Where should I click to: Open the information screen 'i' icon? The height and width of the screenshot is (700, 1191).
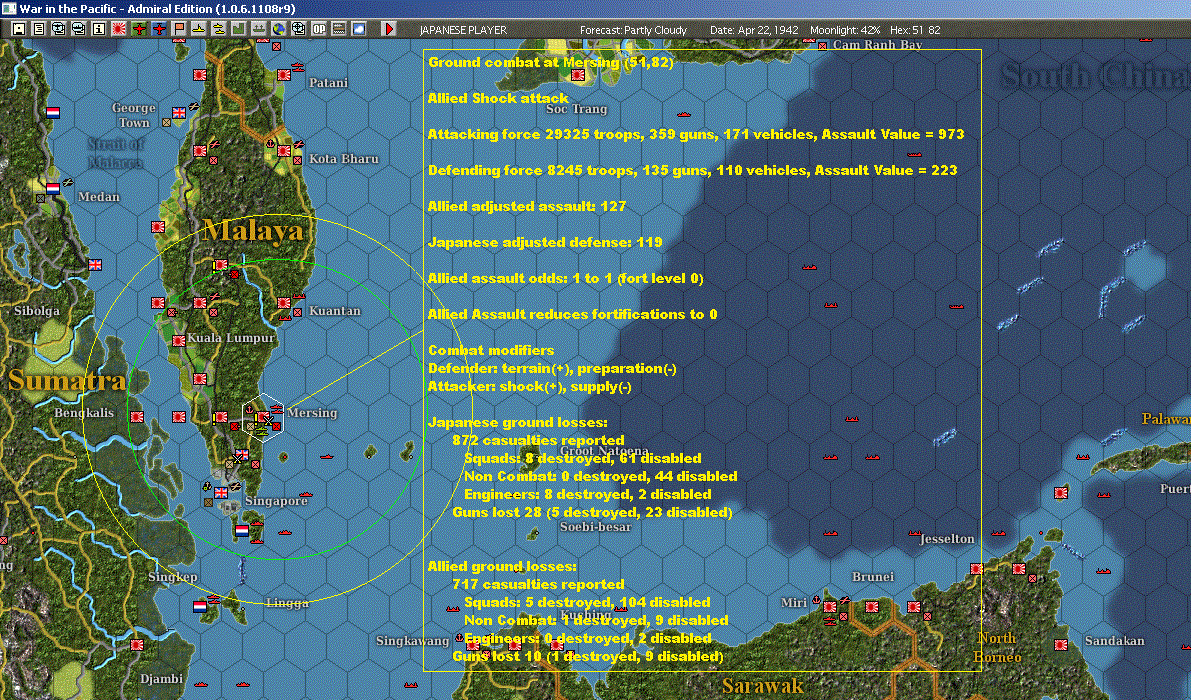pos(99,29)
